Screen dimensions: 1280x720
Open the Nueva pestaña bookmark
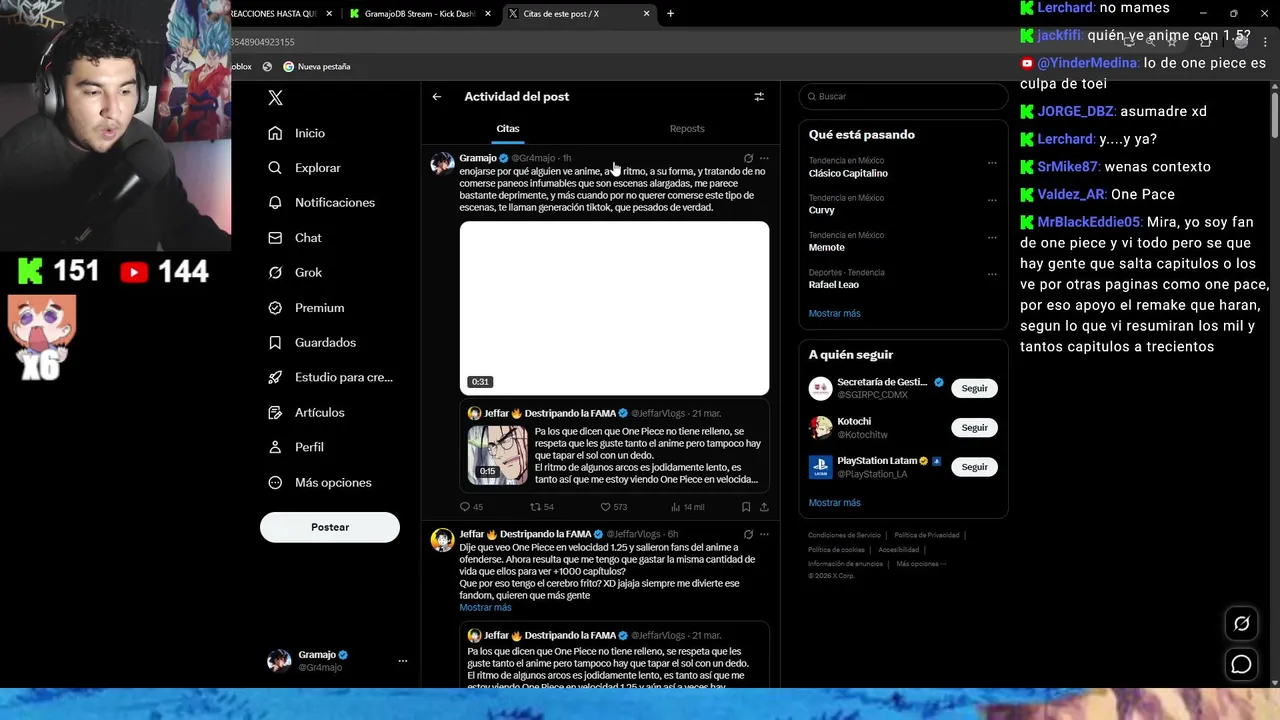(x=317, y=67)
